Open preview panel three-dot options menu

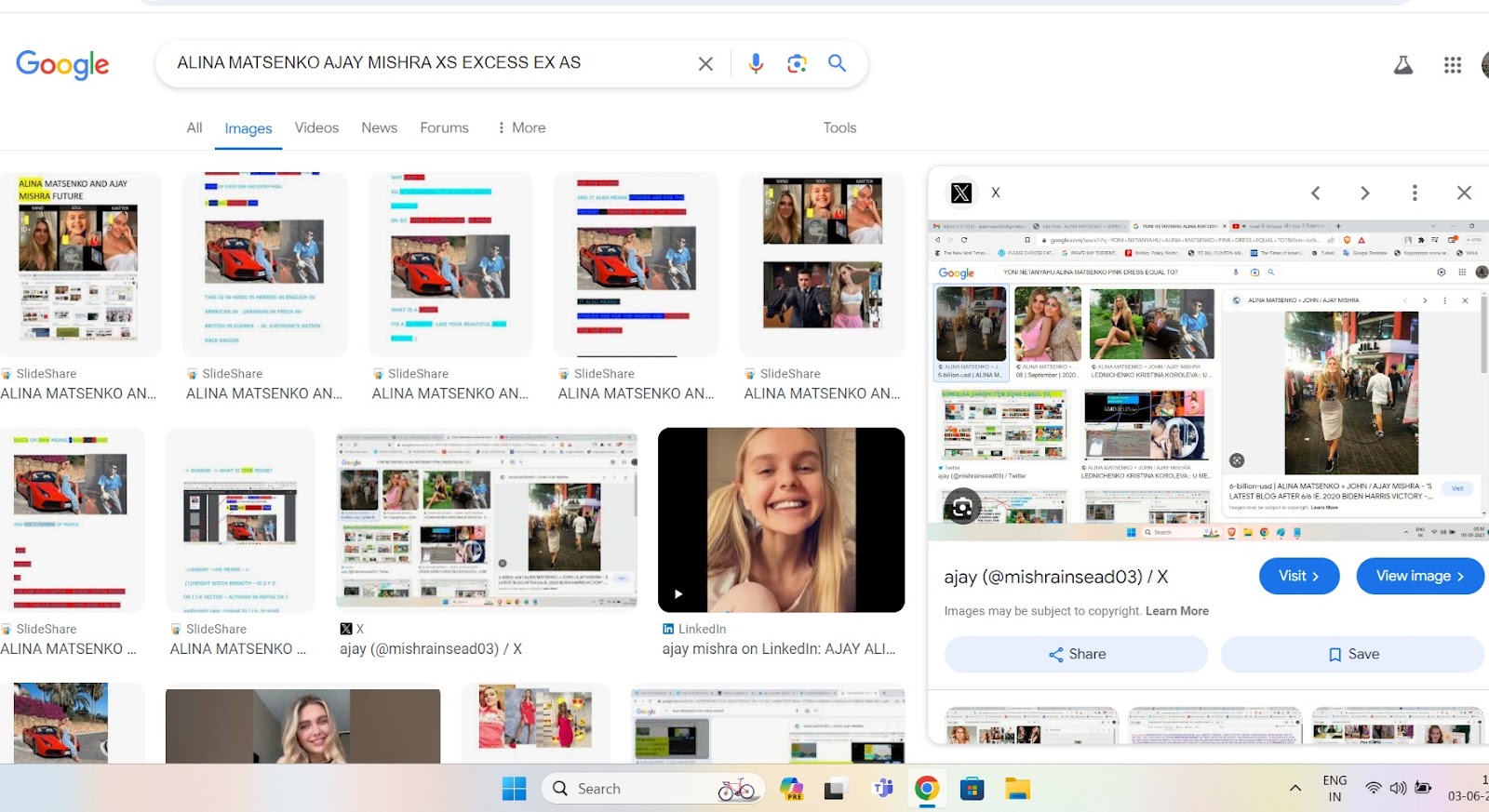click(x=1415, y=193)
